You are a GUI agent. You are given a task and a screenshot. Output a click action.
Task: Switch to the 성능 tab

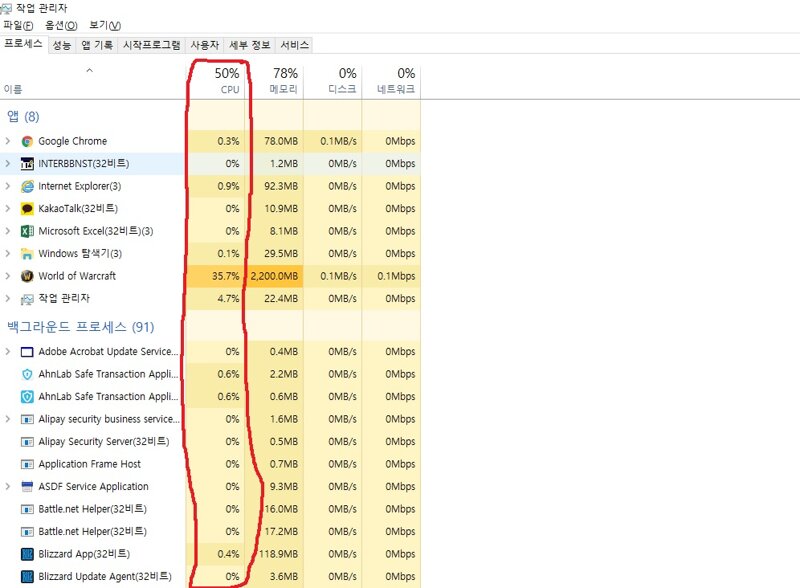(62, 45)
